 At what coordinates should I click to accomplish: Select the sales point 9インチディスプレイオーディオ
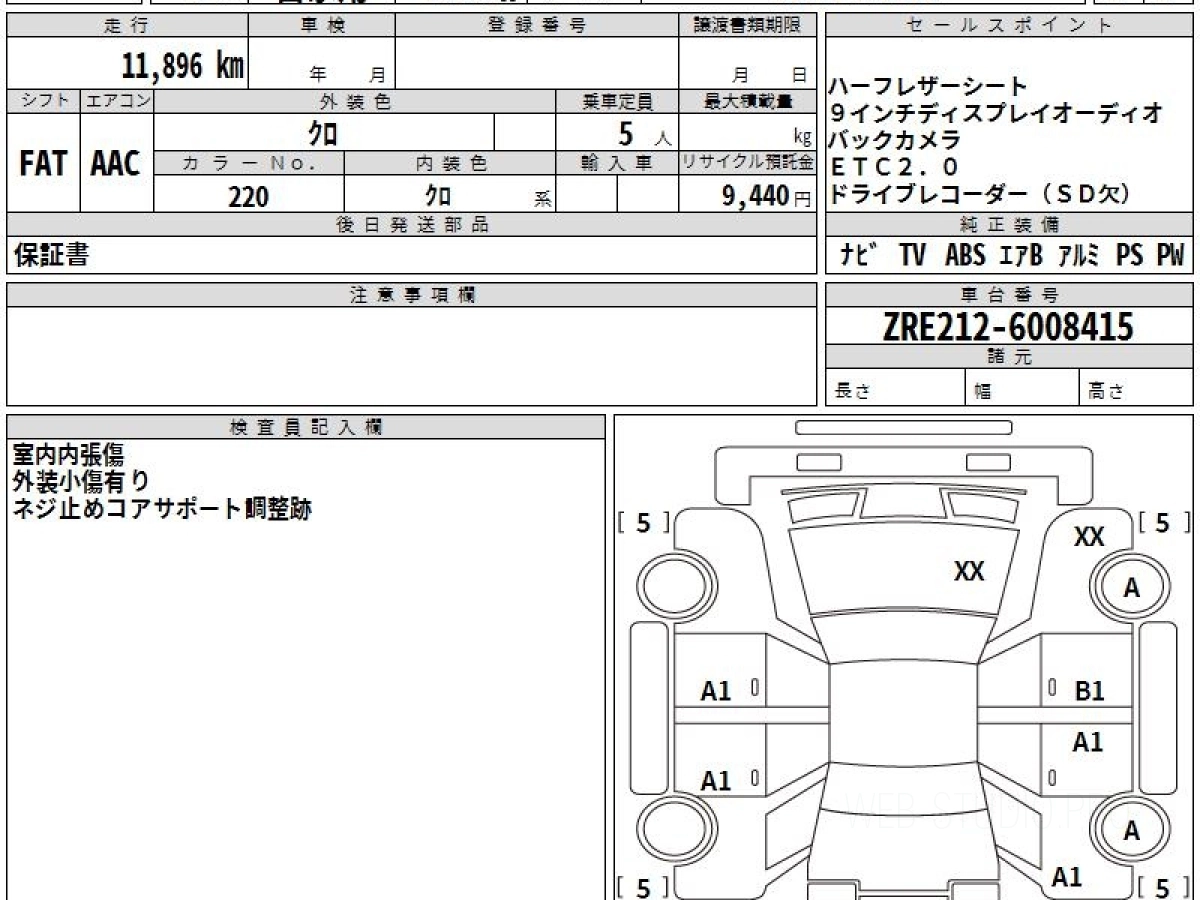[997, 113]
